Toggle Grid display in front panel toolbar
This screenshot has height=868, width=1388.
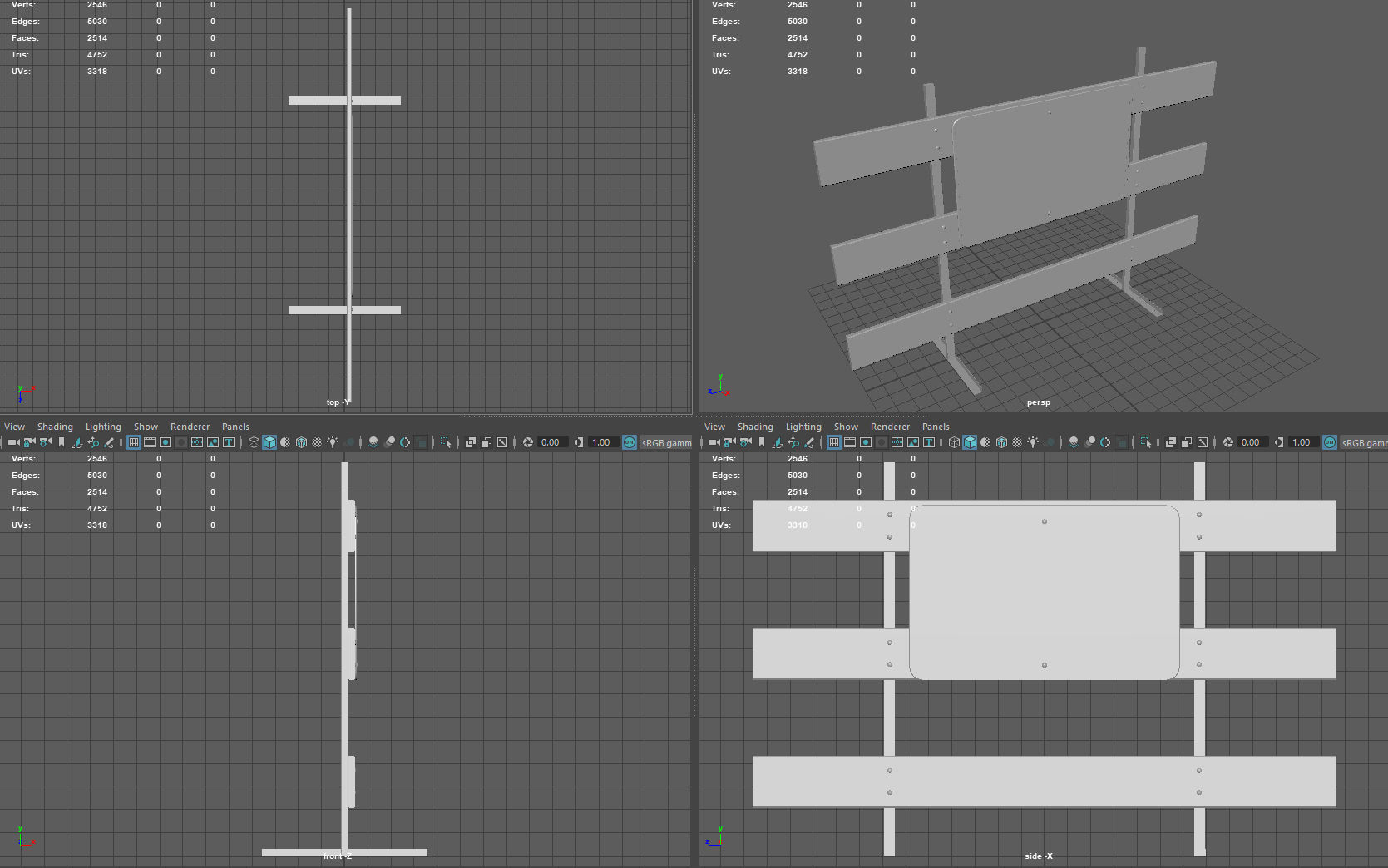[134, 442]
